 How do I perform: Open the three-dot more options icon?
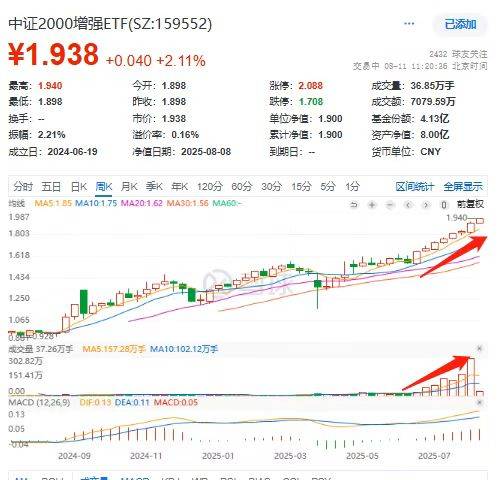pos(409,24)
